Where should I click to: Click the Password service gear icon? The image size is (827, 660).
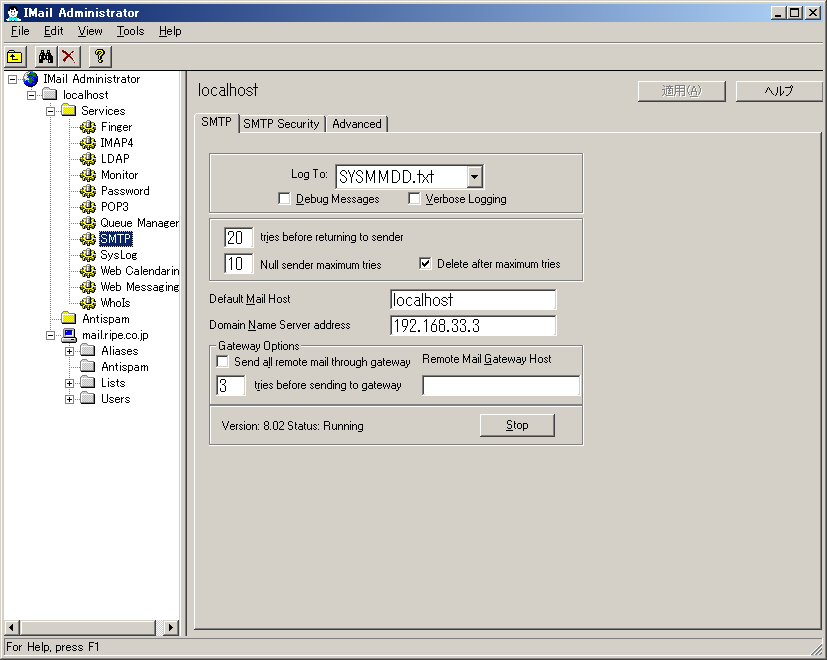click(x=88, y=191)
